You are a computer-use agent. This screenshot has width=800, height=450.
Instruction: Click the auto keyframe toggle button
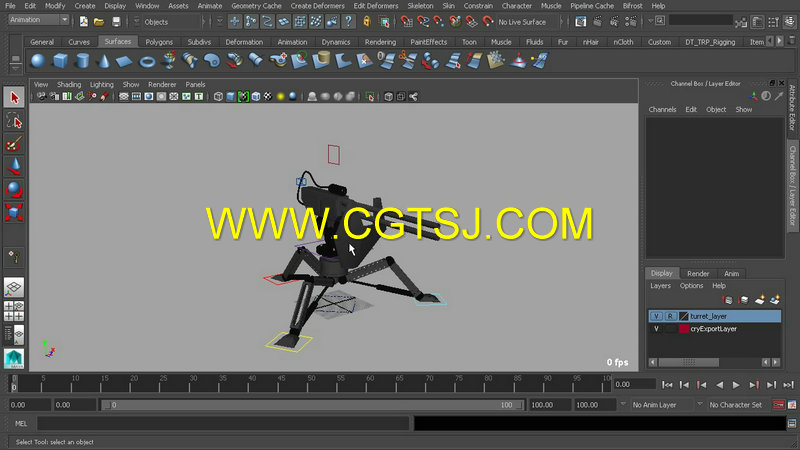click(x=778, y=405)
